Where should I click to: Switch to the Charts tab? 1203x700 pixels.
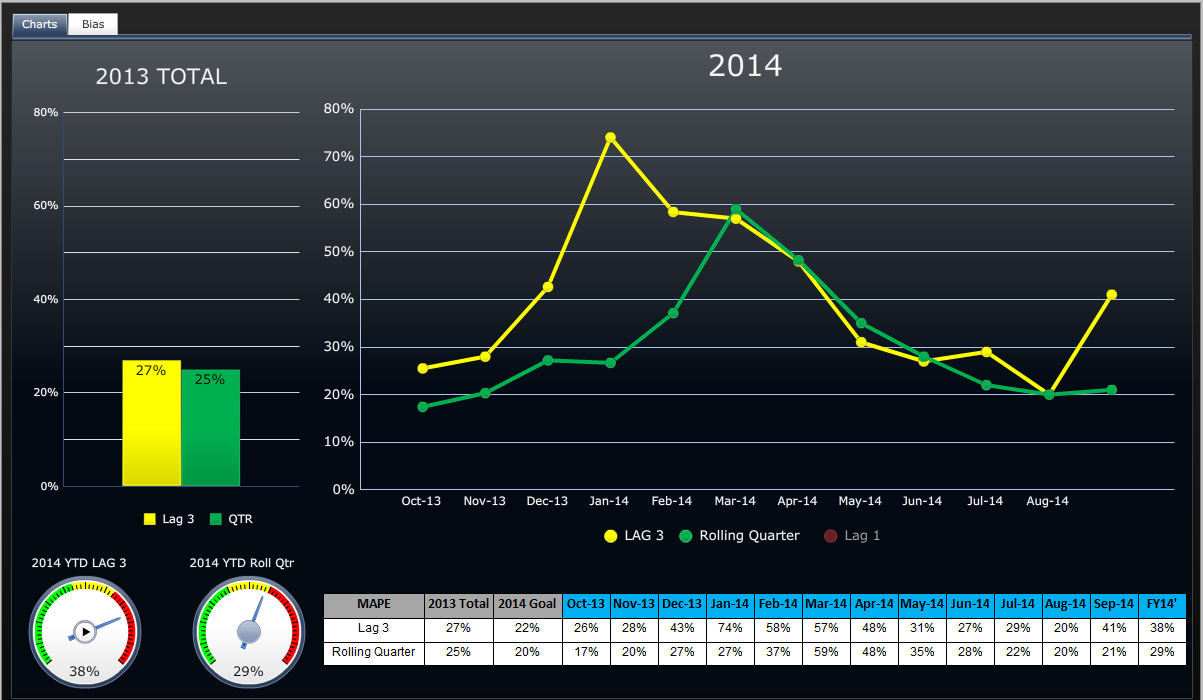point(38,24)
